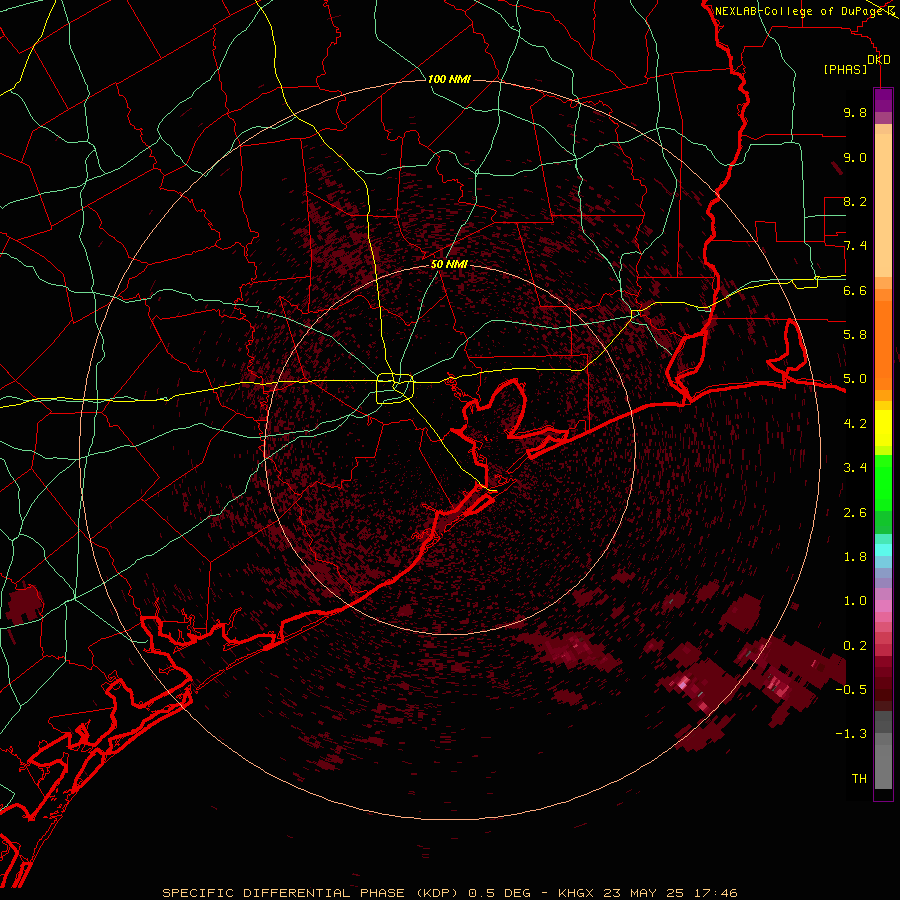900x900 pixels.
Task: Click the 2.6 scale value
Action: point(855,513)
